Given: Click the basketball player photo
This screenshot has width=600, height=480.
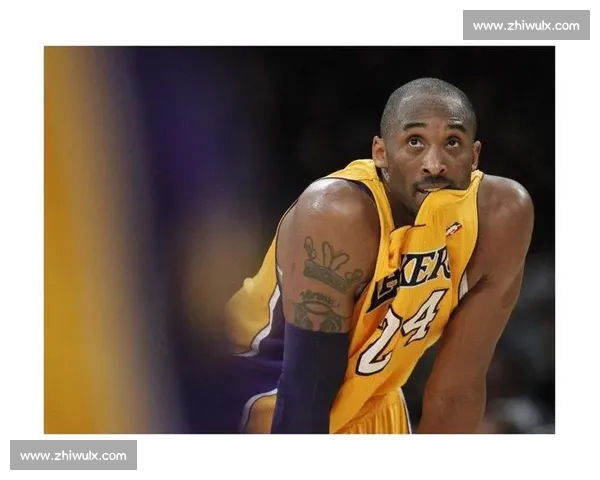Looking at the screenshot, I should pos(300,240).
